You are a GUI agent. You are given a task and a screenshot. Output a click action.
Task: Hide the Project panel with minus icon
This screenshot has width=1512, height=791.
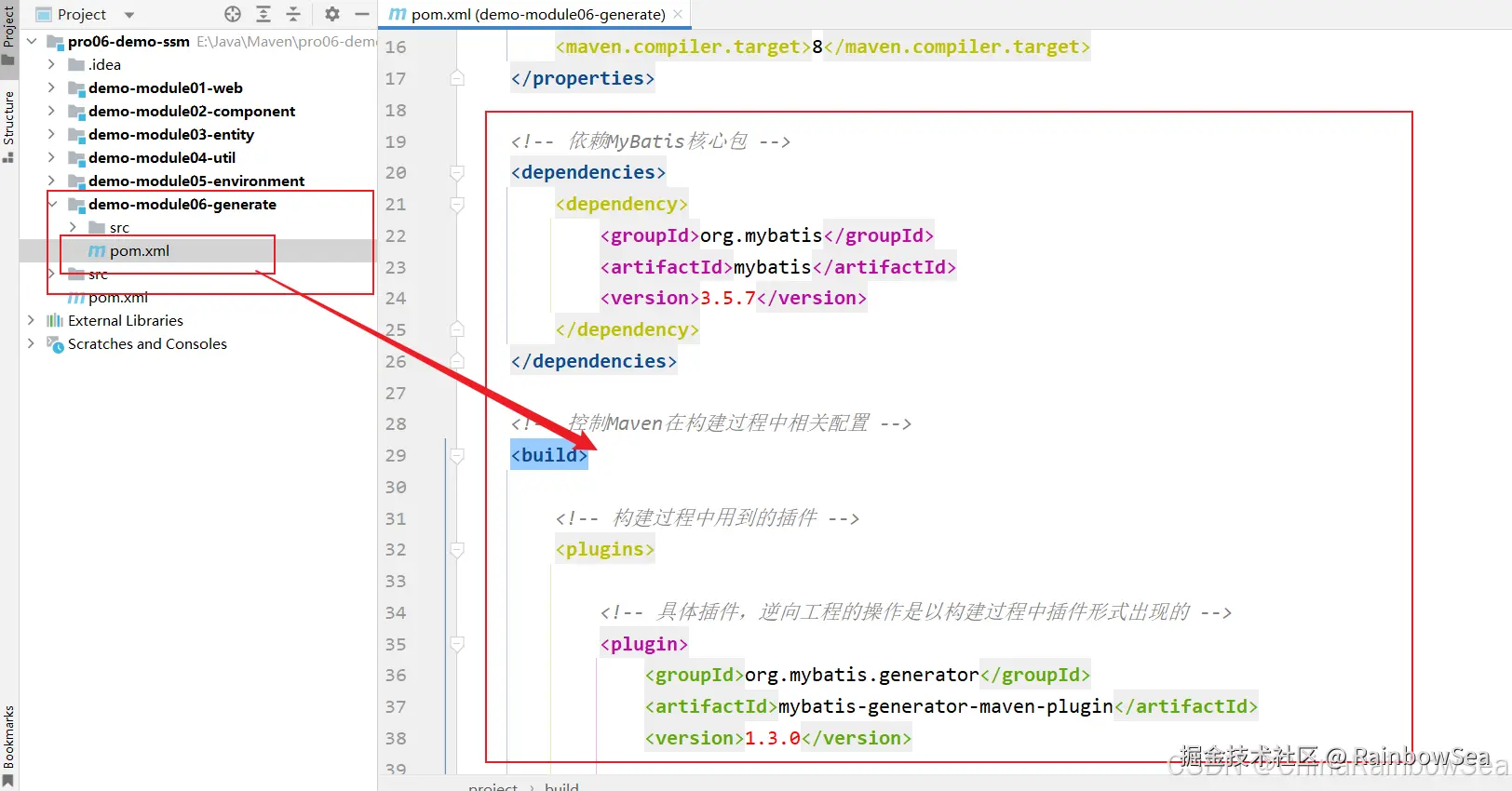click(362, 14)
